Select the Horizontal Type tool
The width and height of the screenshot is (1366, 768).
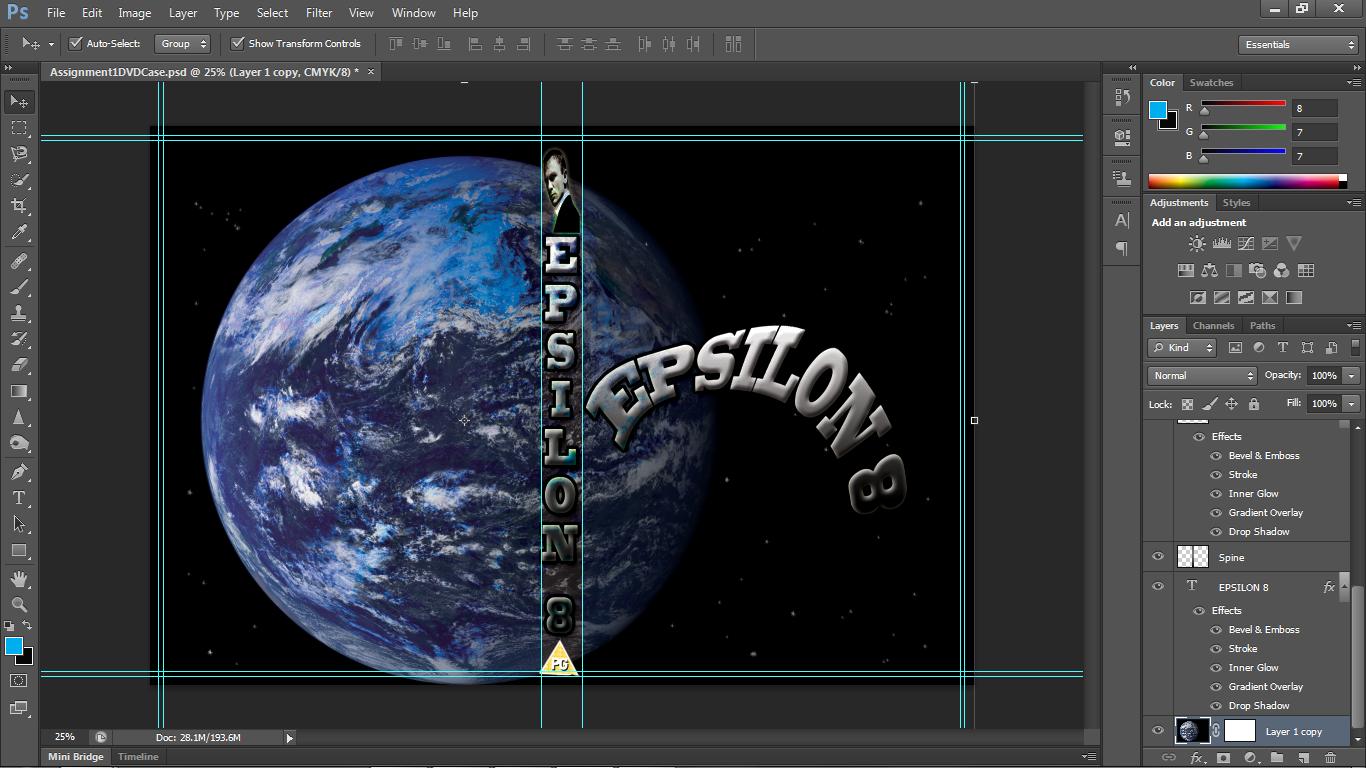(18, 498)
